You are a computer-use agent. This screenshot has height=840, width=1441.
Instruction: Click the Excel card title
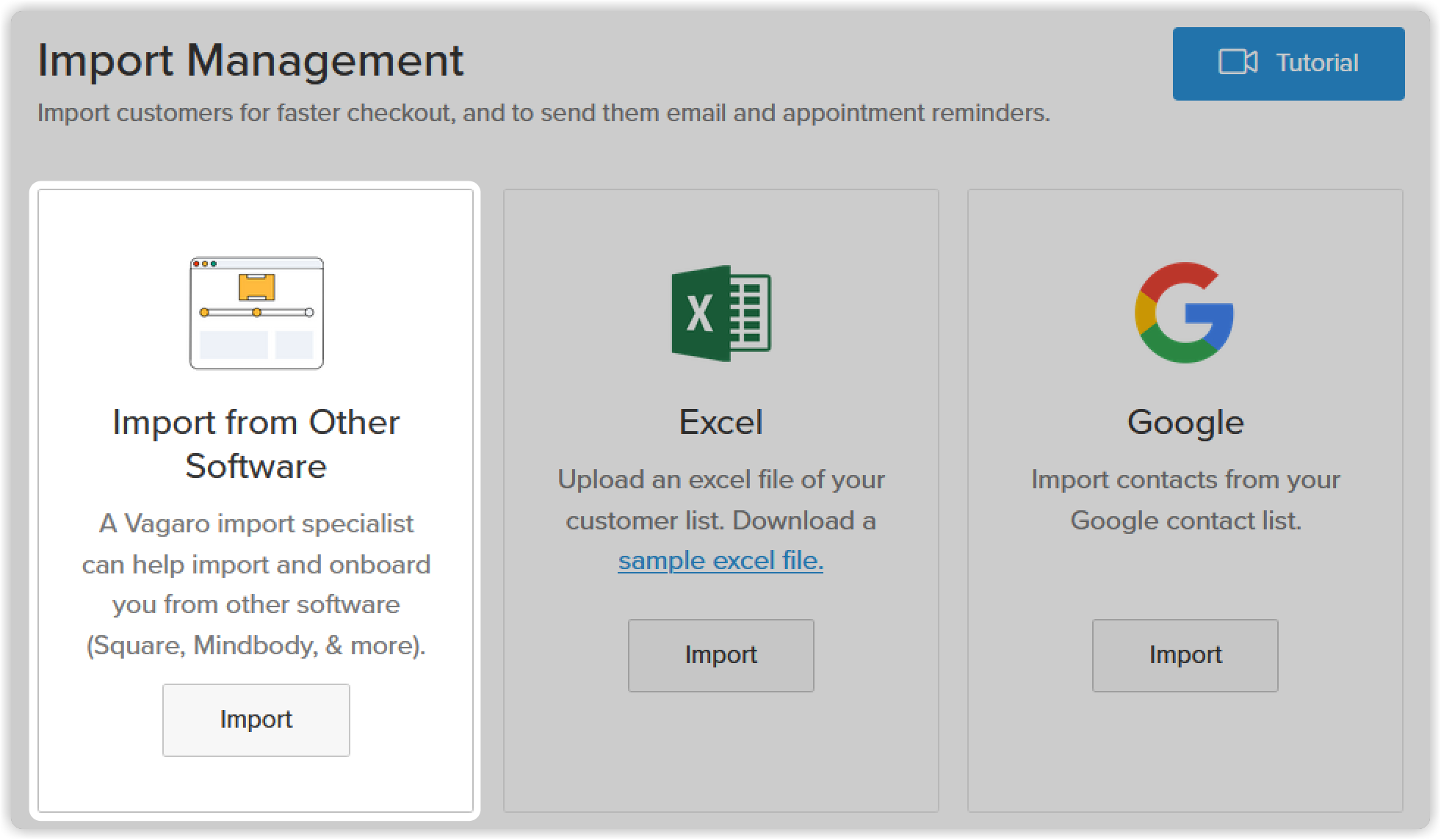point(721,423)
